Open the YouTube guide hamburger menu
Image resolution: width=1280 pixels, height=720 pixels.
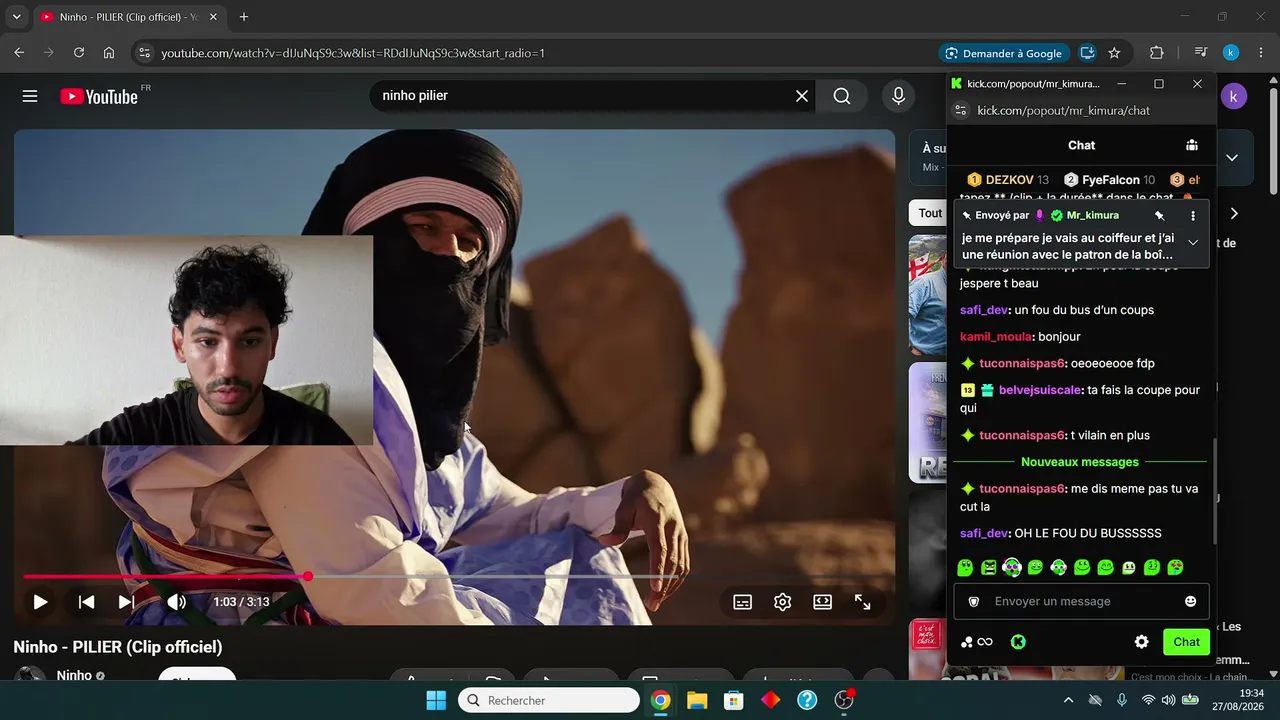[x=30, y=96]
